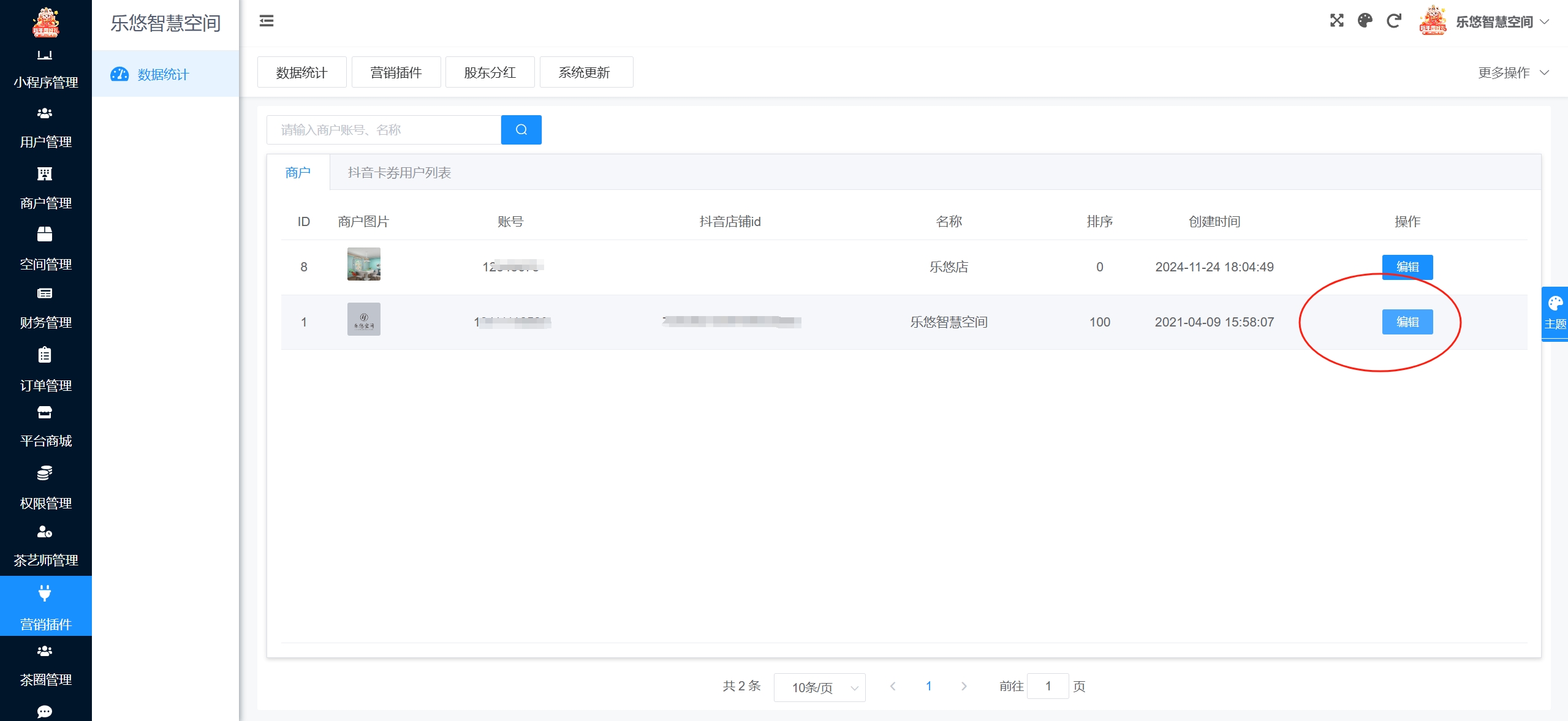Expand the 乐悠智慧空间 account menu
1568x721 pixels.
tap(1496, 21)
